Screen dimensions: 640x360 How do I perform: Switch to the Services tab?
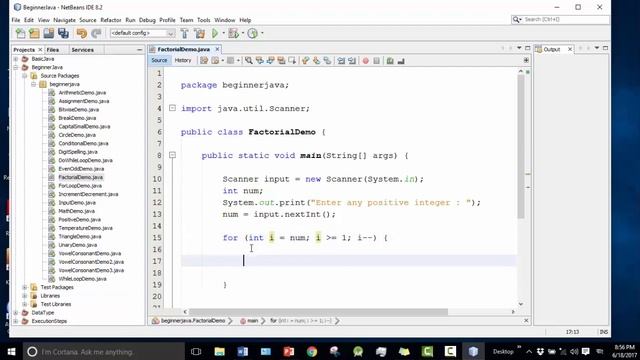coord(82,50)
